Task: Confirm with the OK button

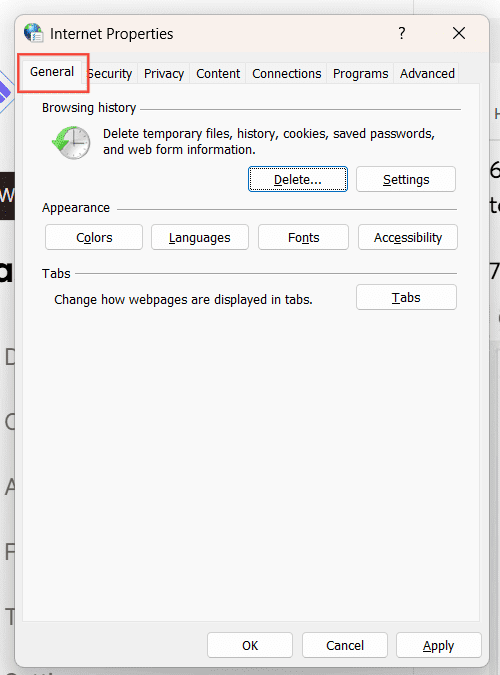Action: (x=250, y=645)
